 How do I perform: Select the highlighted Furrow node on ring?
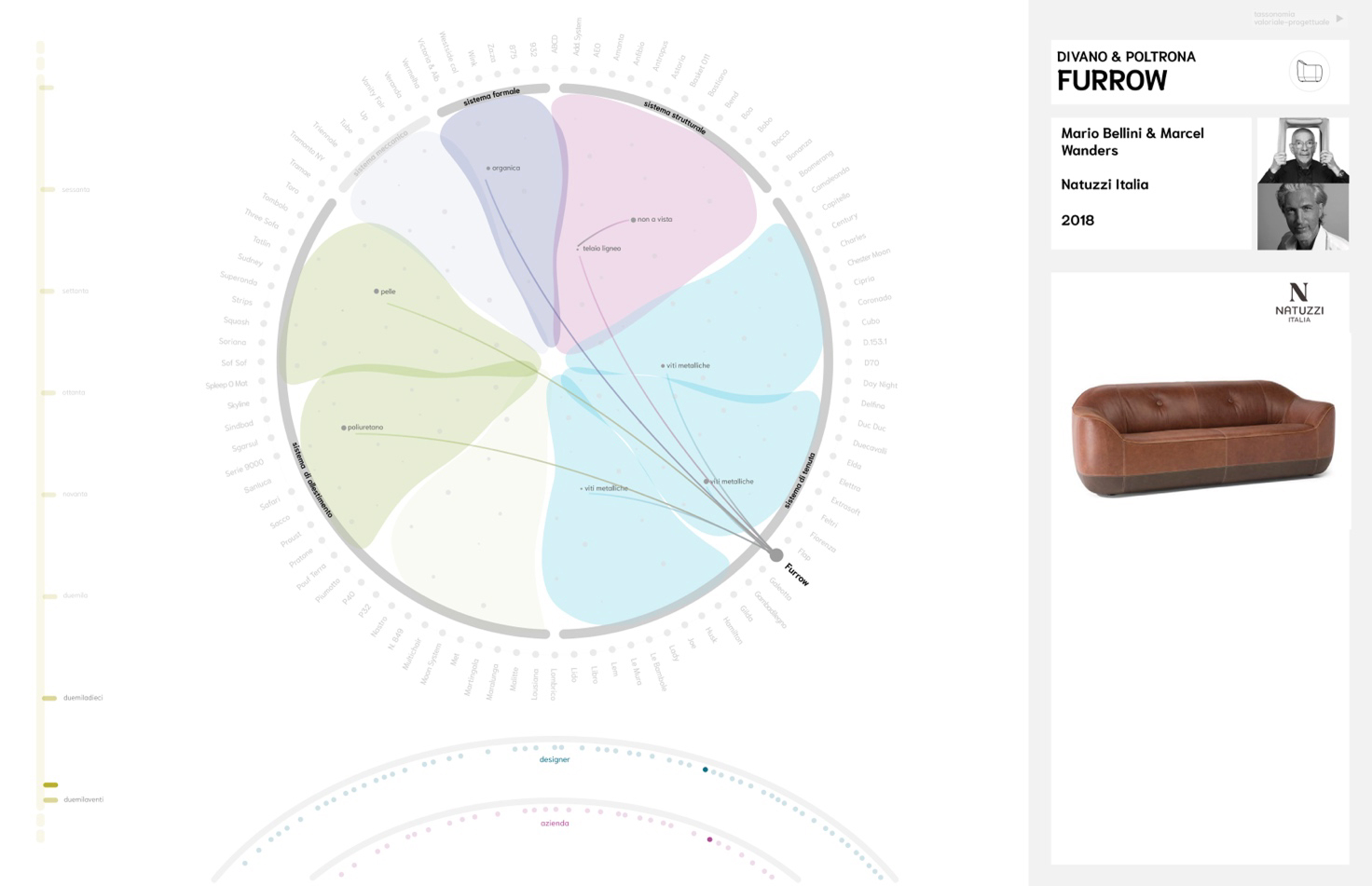point(775,555)
